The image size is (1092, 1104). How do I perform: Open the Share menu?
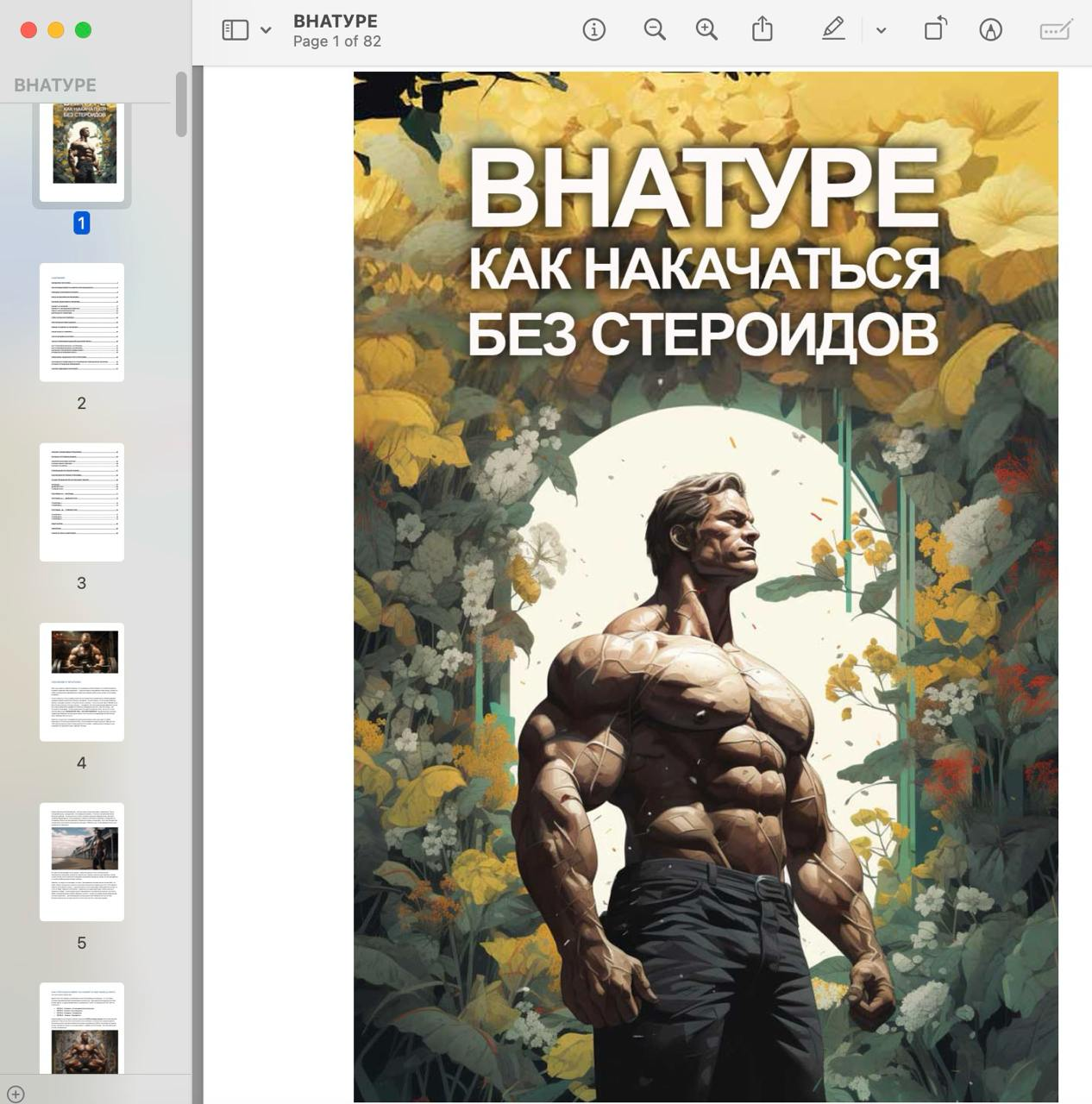click(x=762, y=30)
